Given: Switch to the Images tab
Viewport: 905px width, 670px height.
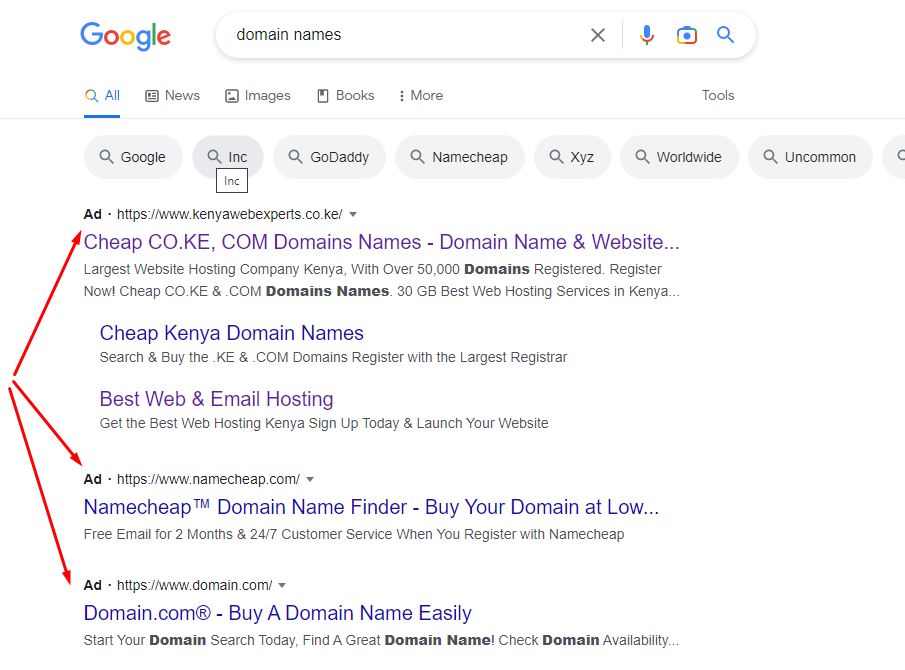Looking at the screenshot, I should (x=257, y=96).
